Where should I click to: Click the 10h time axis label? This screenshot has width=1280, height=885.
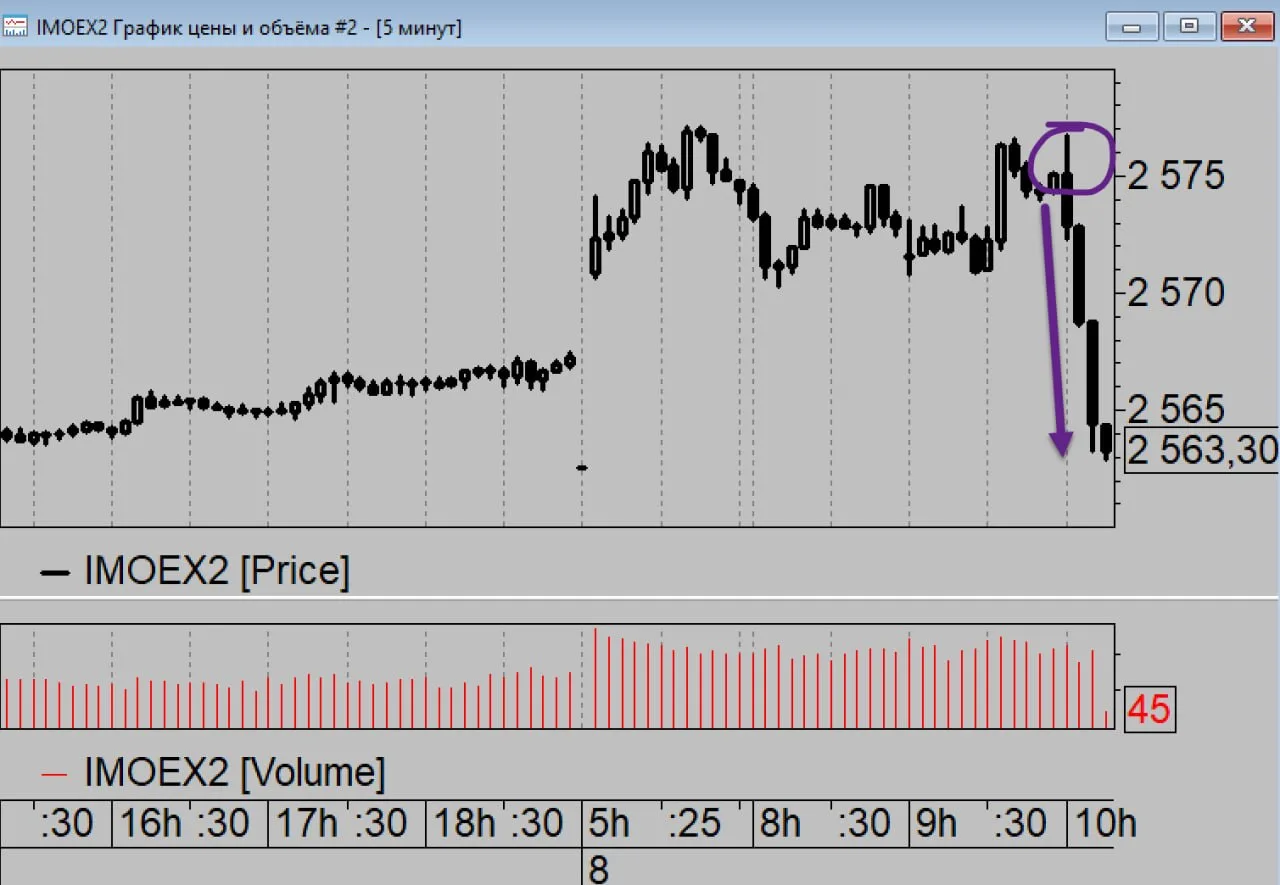click(x=1105, y=824)
